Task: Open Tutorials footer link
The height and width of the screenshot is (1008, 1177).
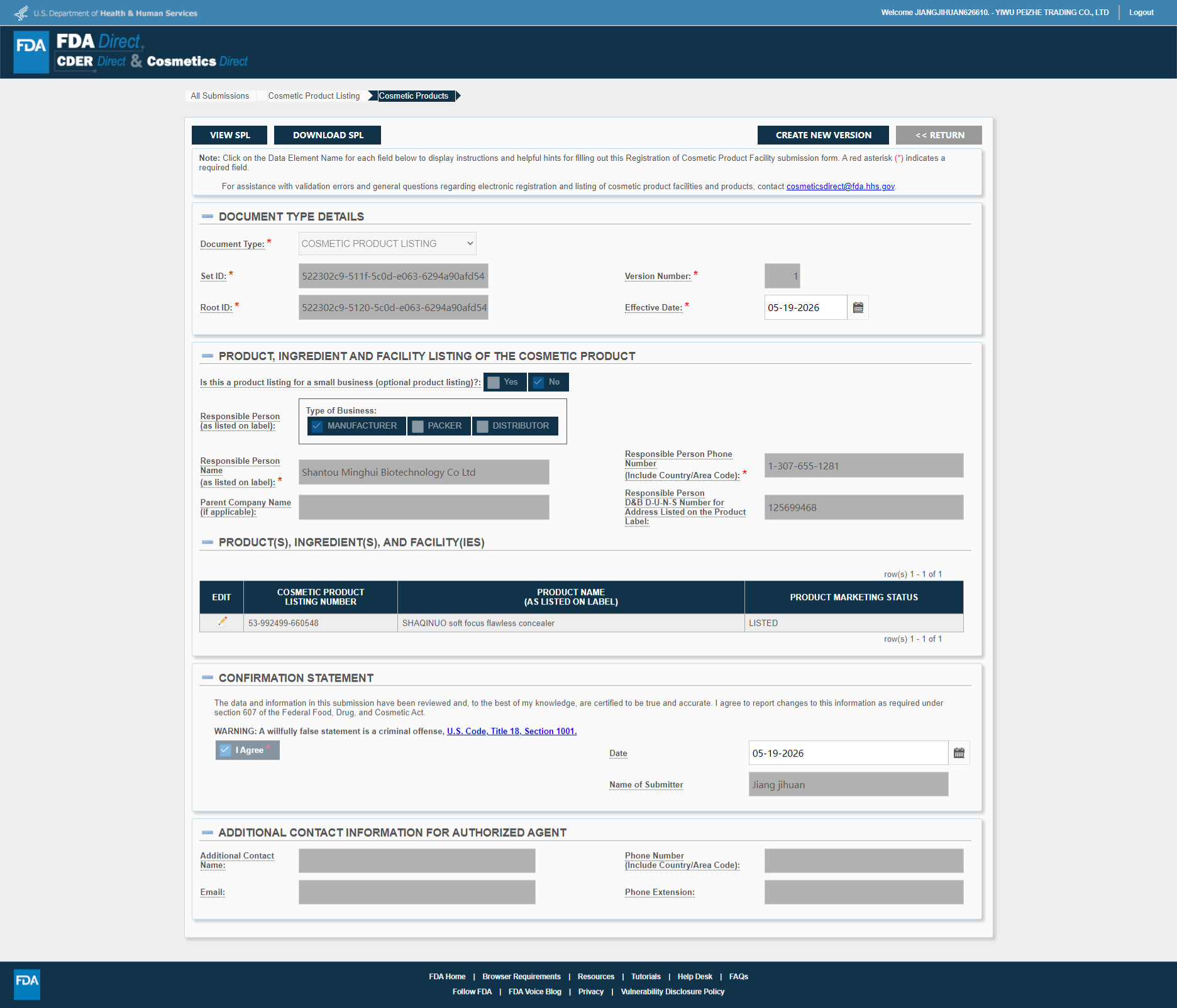Action: [x=646, y=977]
